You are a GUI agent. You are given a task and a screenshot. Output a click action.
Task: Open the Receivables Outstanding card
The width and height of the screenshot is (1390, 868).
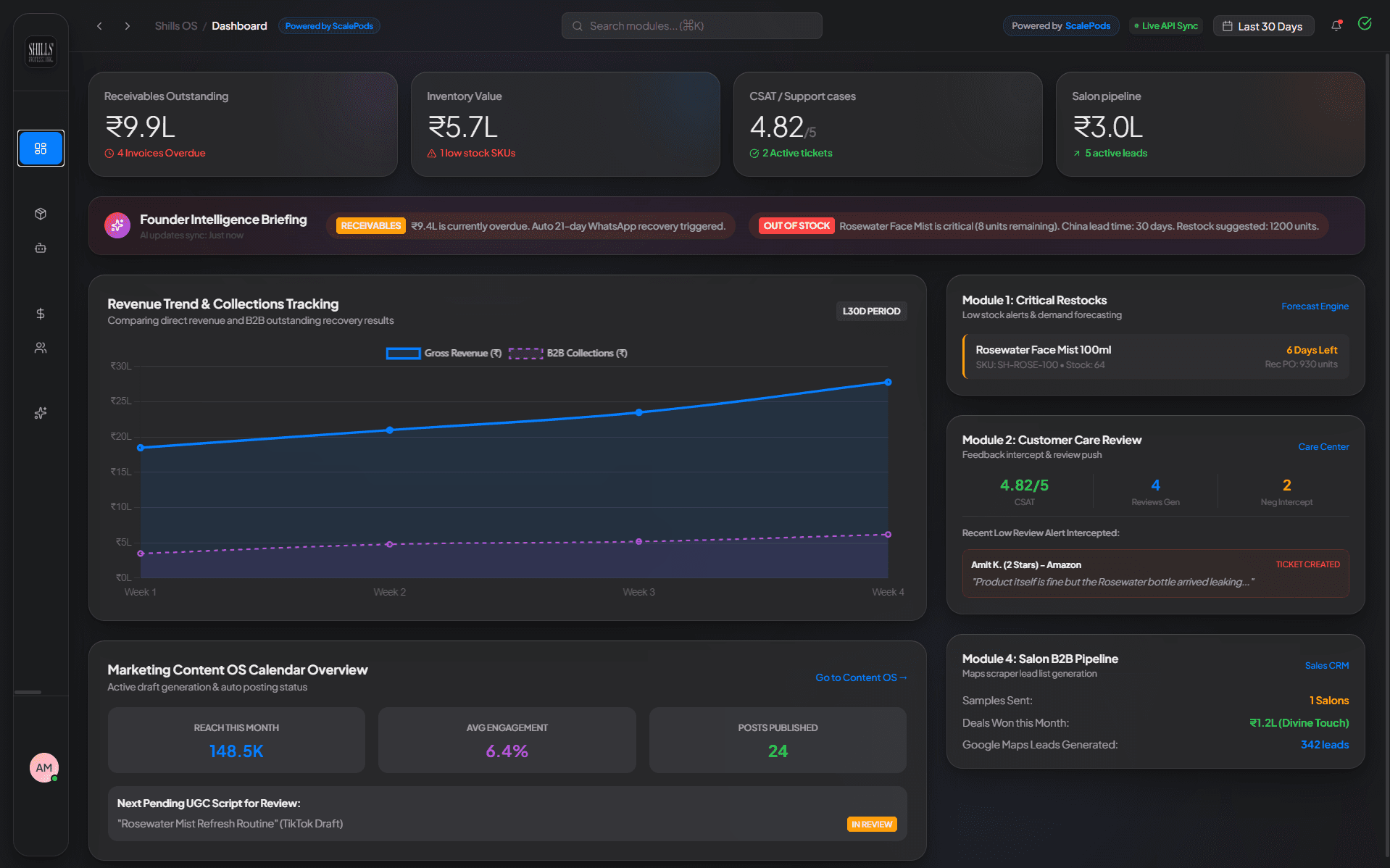point(243,124)
